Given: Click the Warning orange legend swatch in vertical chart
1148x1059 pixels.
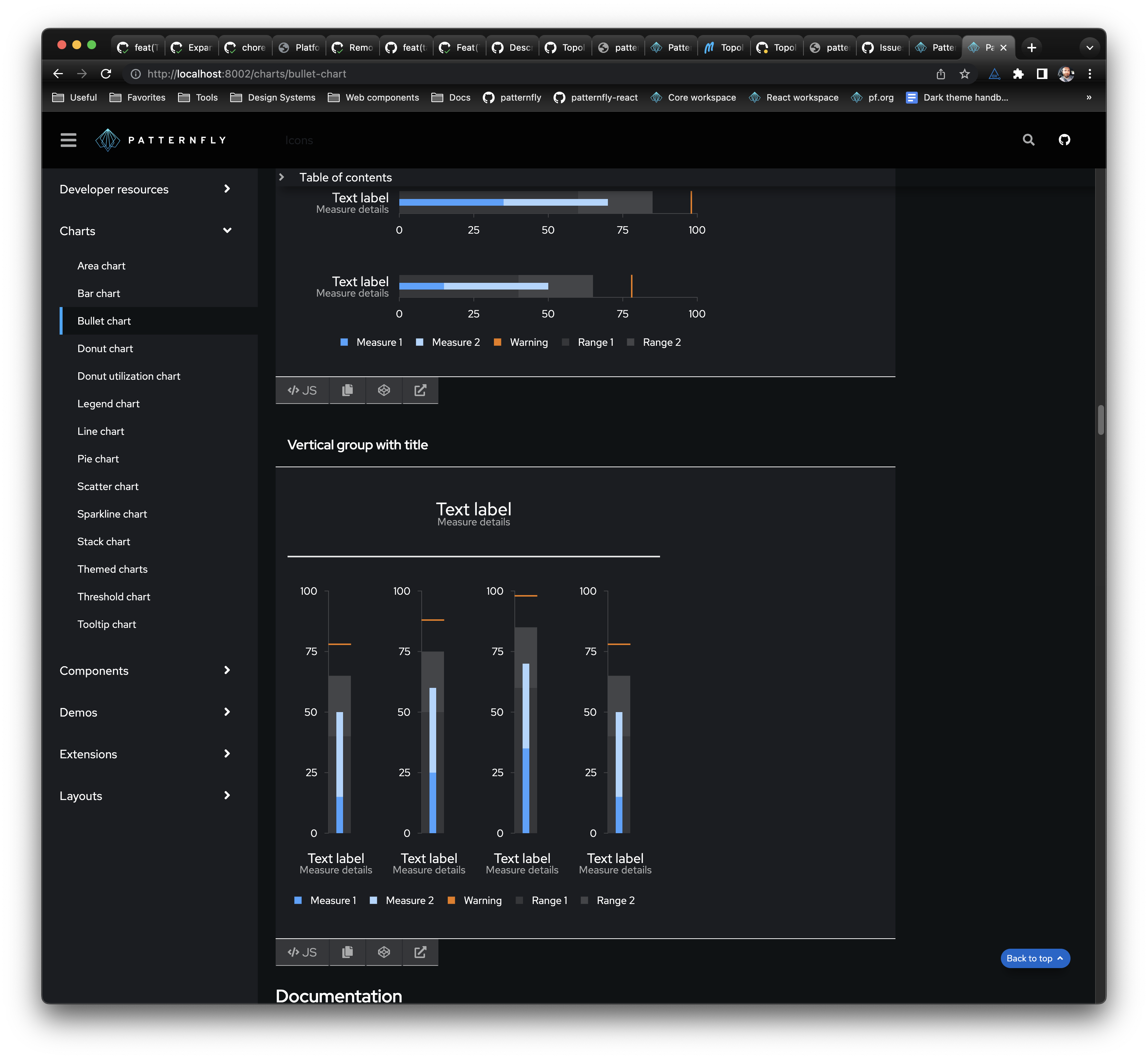Looking at the screenshot, I should [451, 900].
